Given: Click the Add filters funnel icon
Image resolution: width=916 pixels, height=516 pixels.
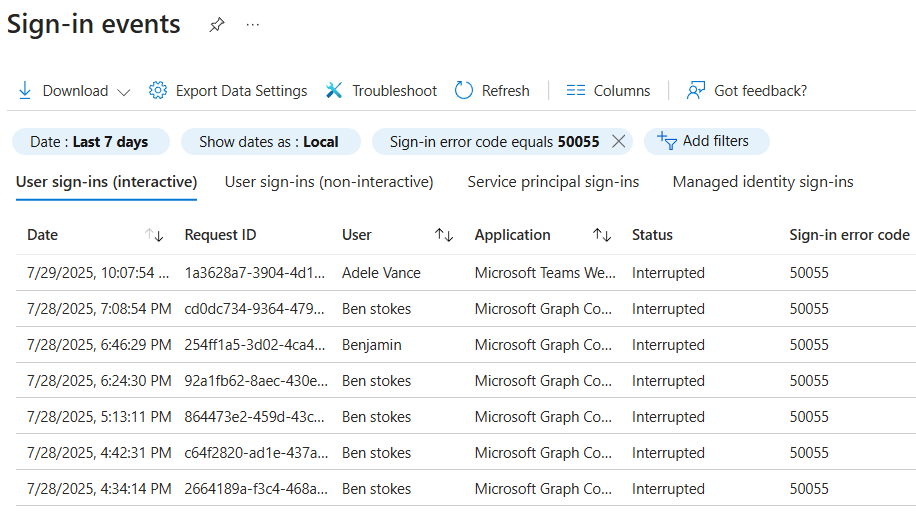Looking at the screenshot, I should 667,141.
